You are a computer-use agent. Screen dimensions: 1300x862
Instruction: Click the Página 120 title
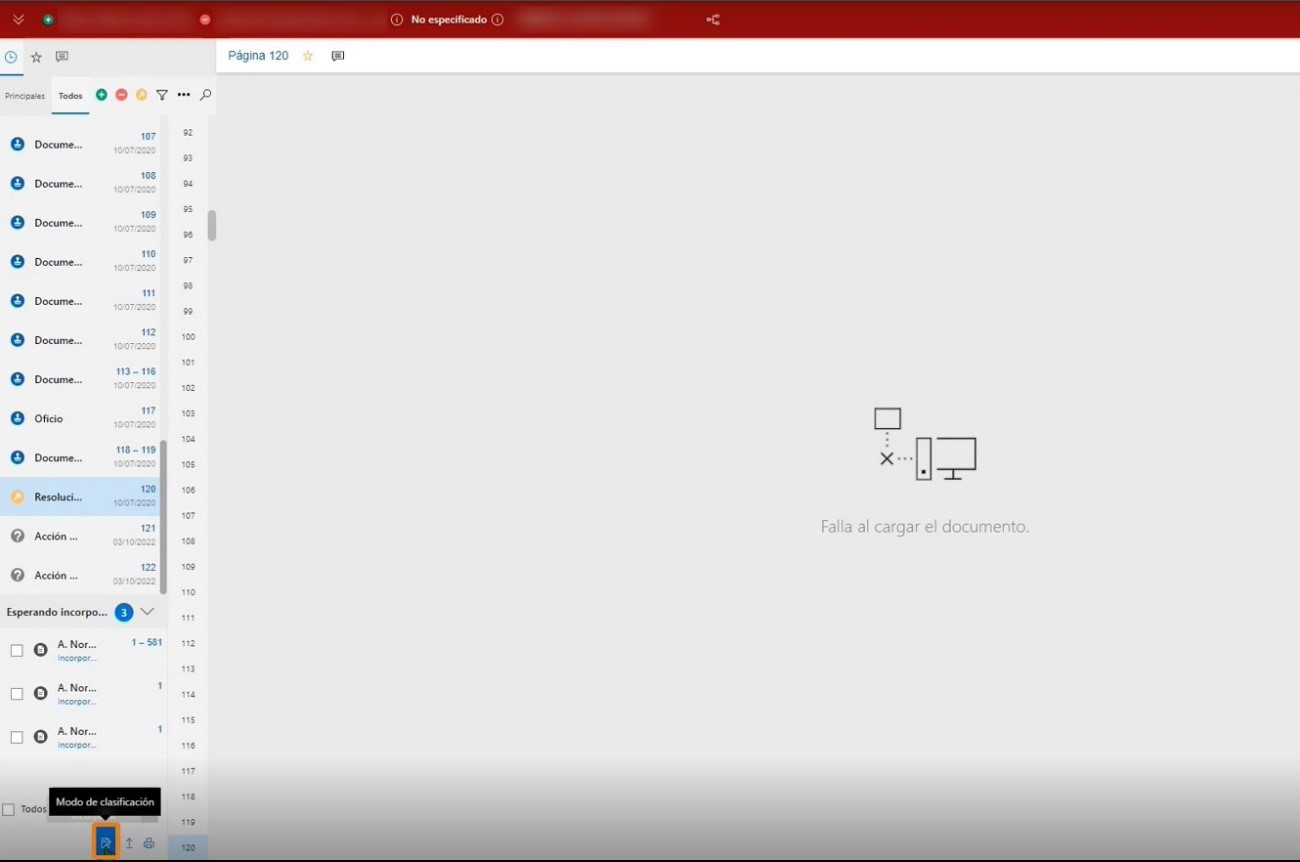[x=258, y=56]
